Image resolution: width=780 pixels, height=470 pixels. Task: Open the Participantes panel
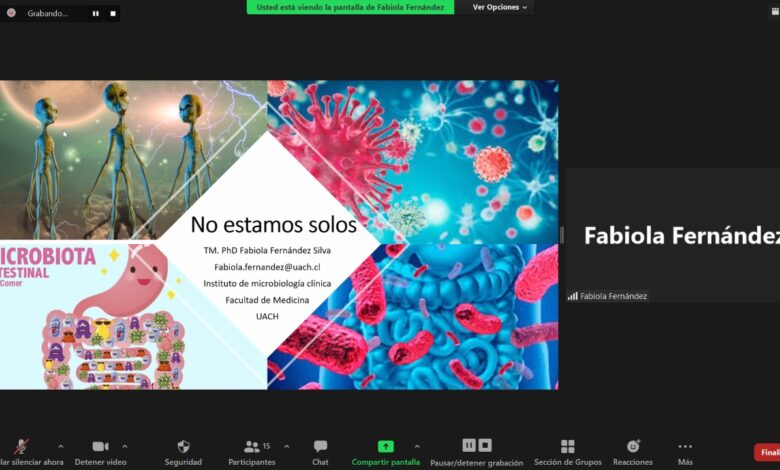click(252, 446)
